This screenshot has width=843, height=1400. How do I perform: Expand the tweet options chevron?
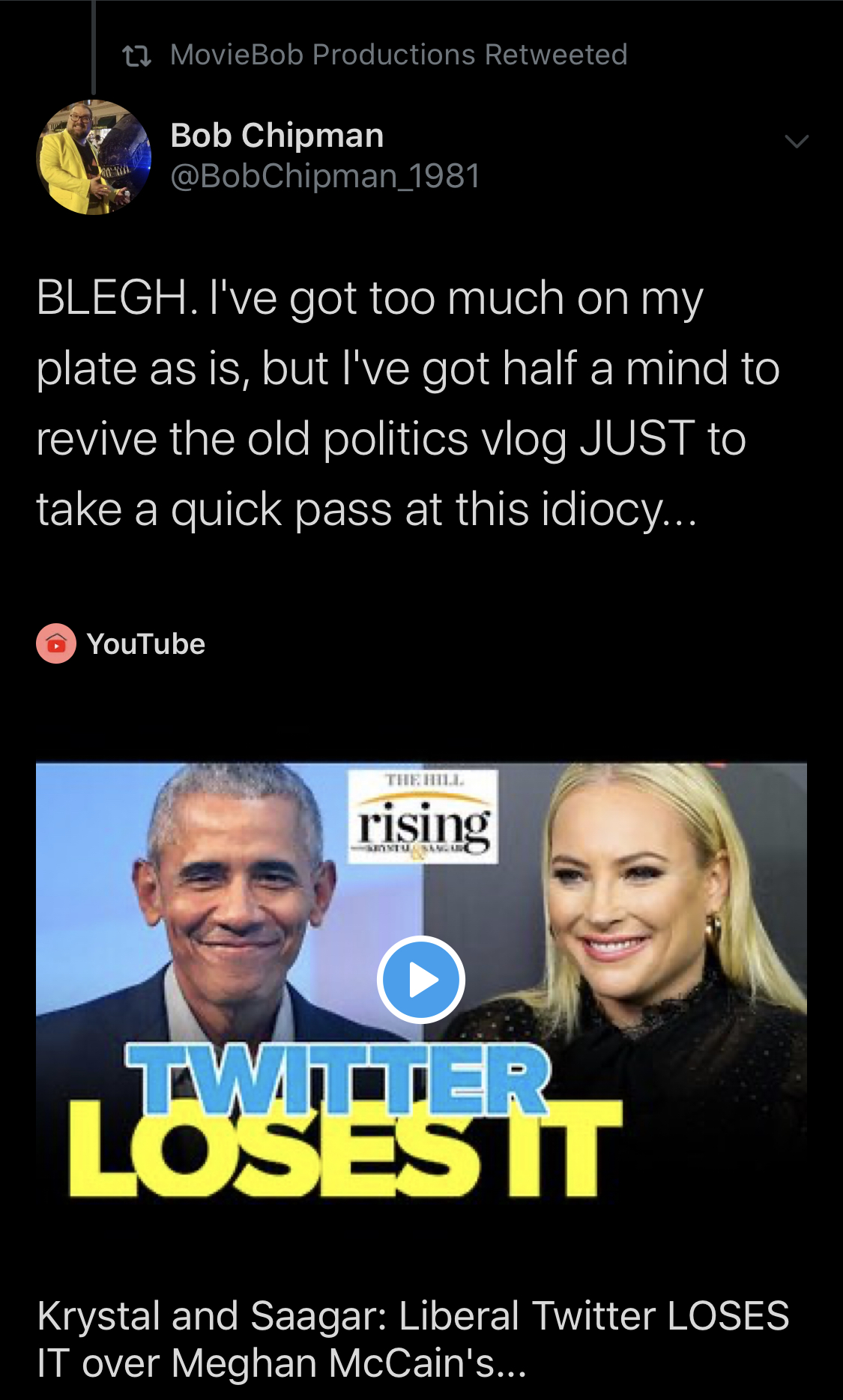click(796, 141)
